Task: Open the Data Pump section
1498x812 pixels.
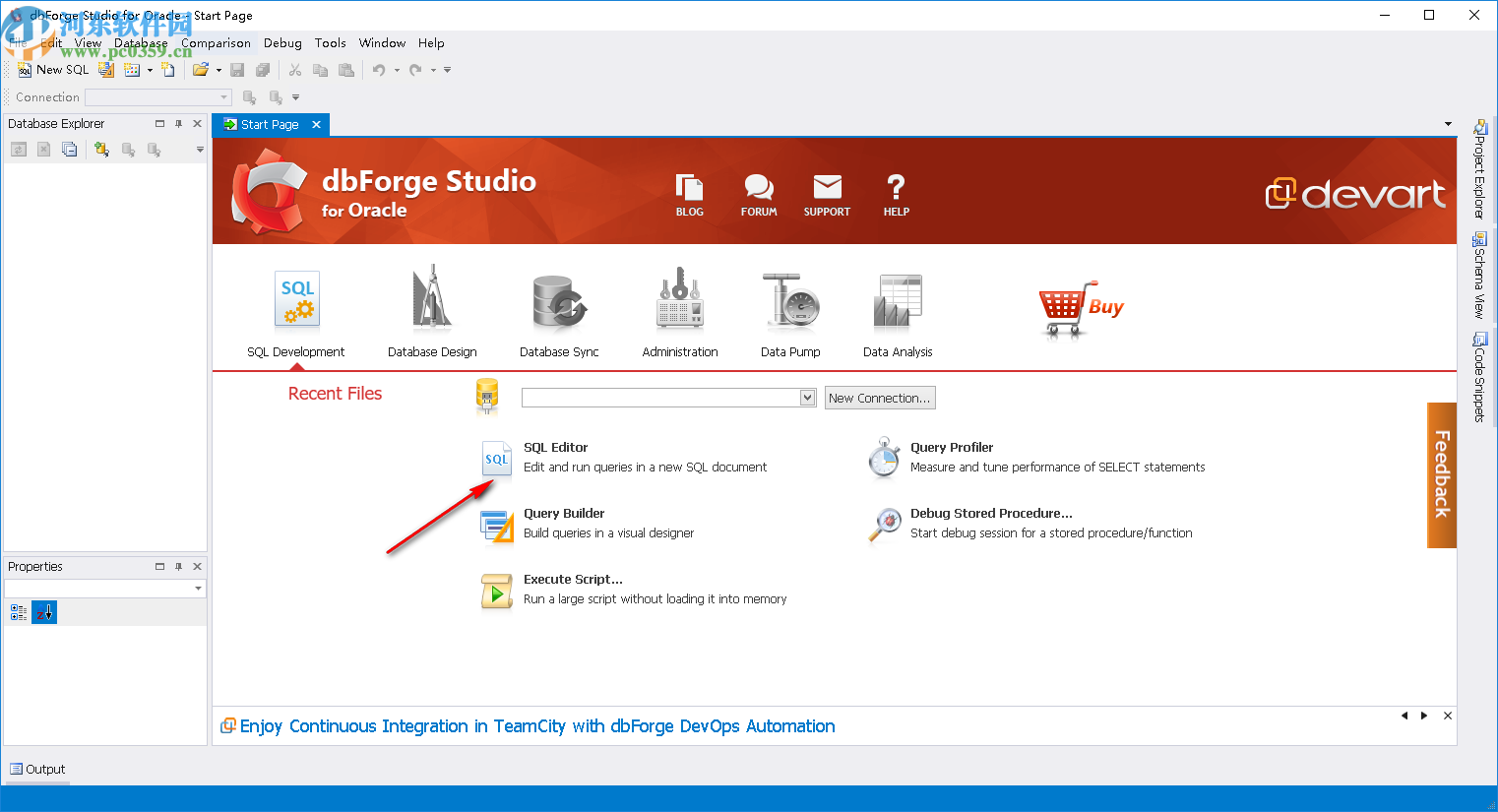Action: pyautogui.click(x=790, y=300)
